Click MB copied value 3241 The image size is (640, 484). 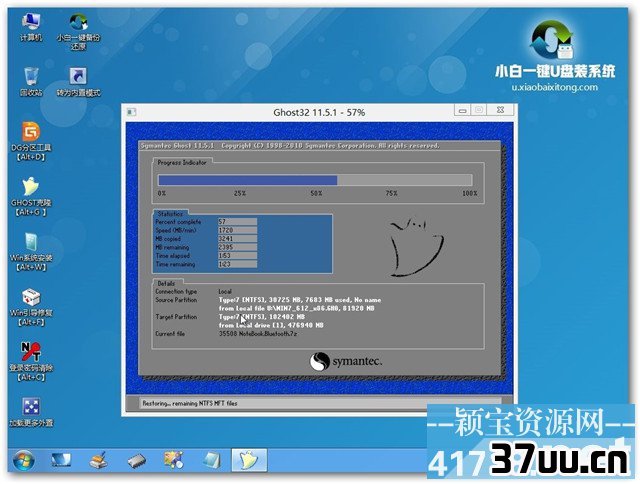click(238, 239)
